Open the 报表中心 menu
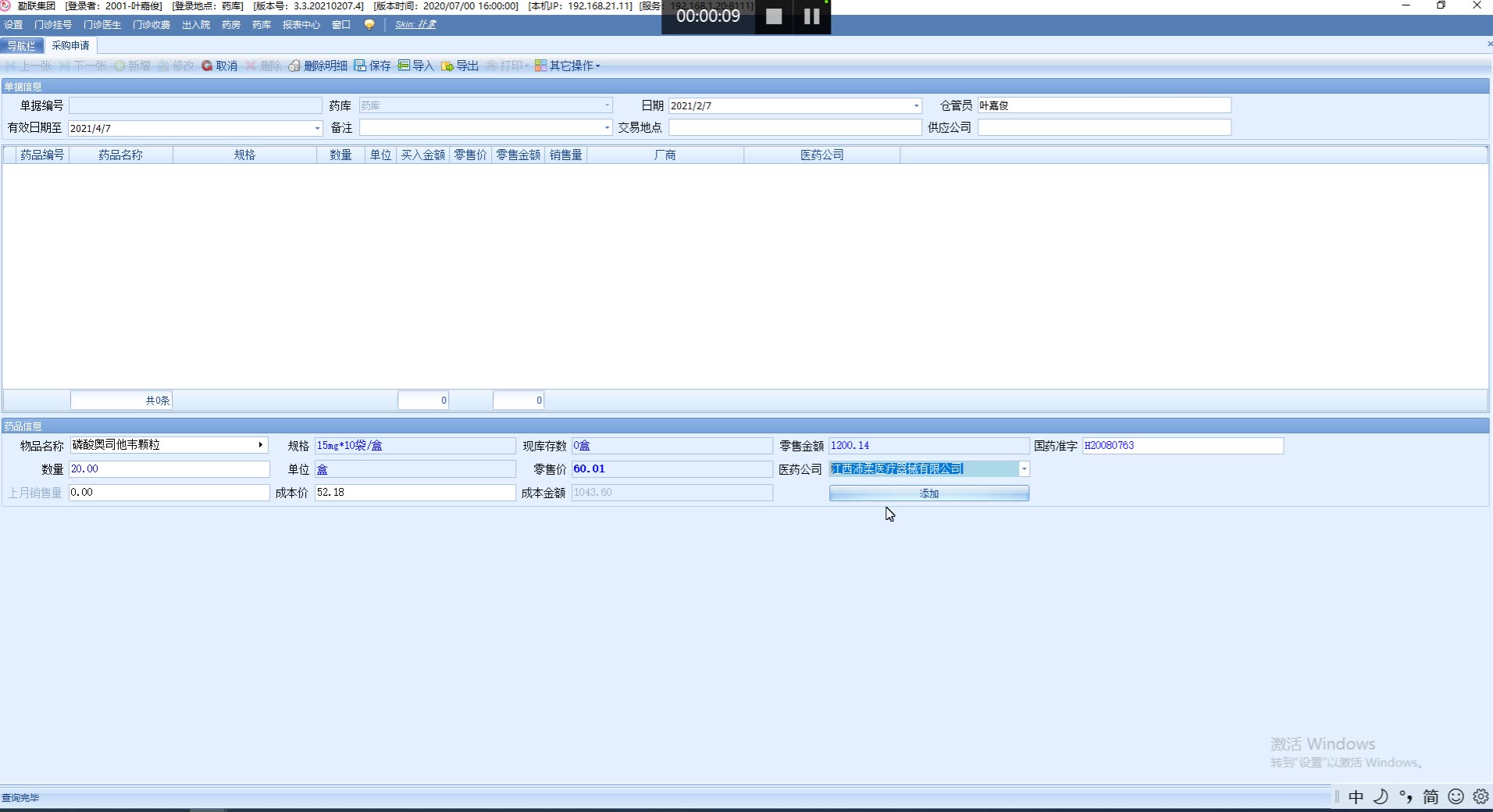This screenshot has height=812, width=1493. point(301,25)
